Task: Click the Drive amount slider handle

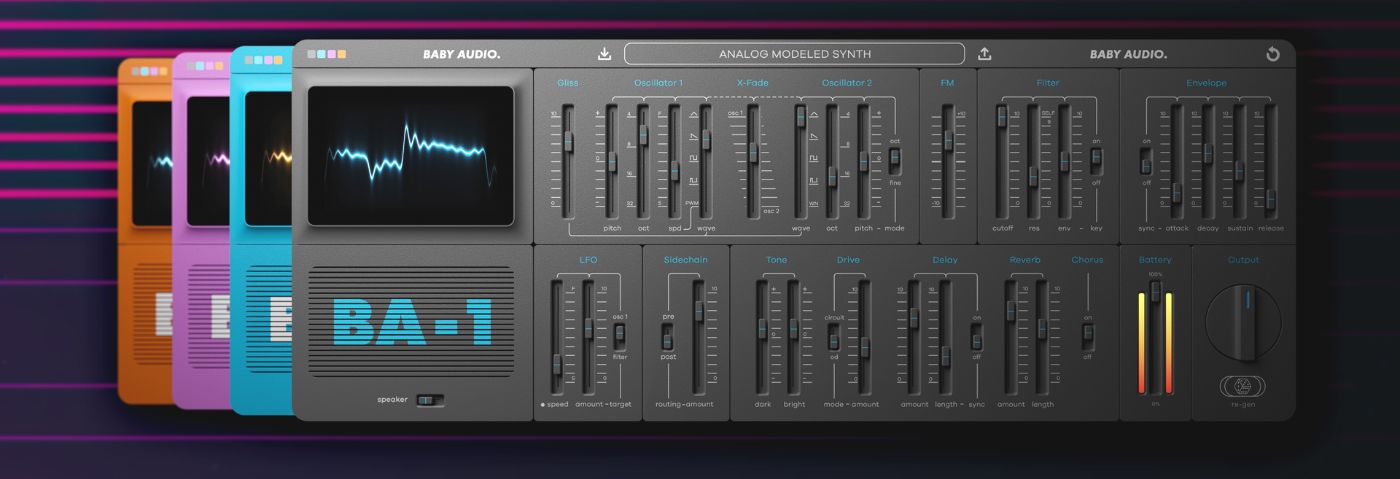Action: point(865,347)
